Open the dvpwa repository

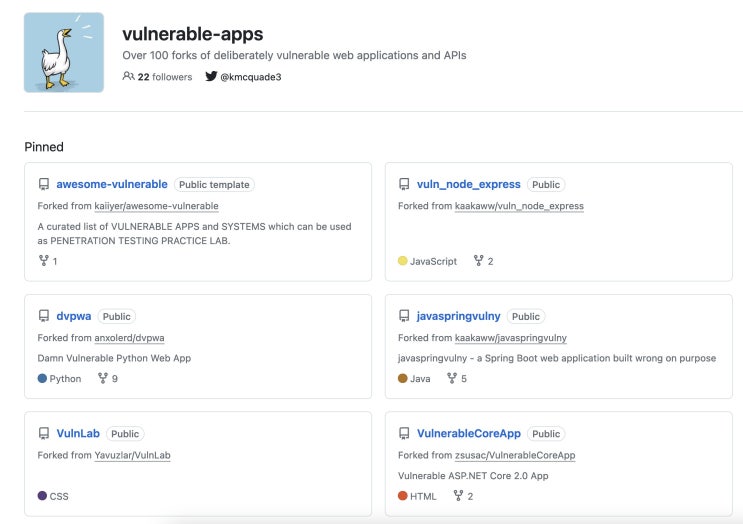tap(74, 316)
